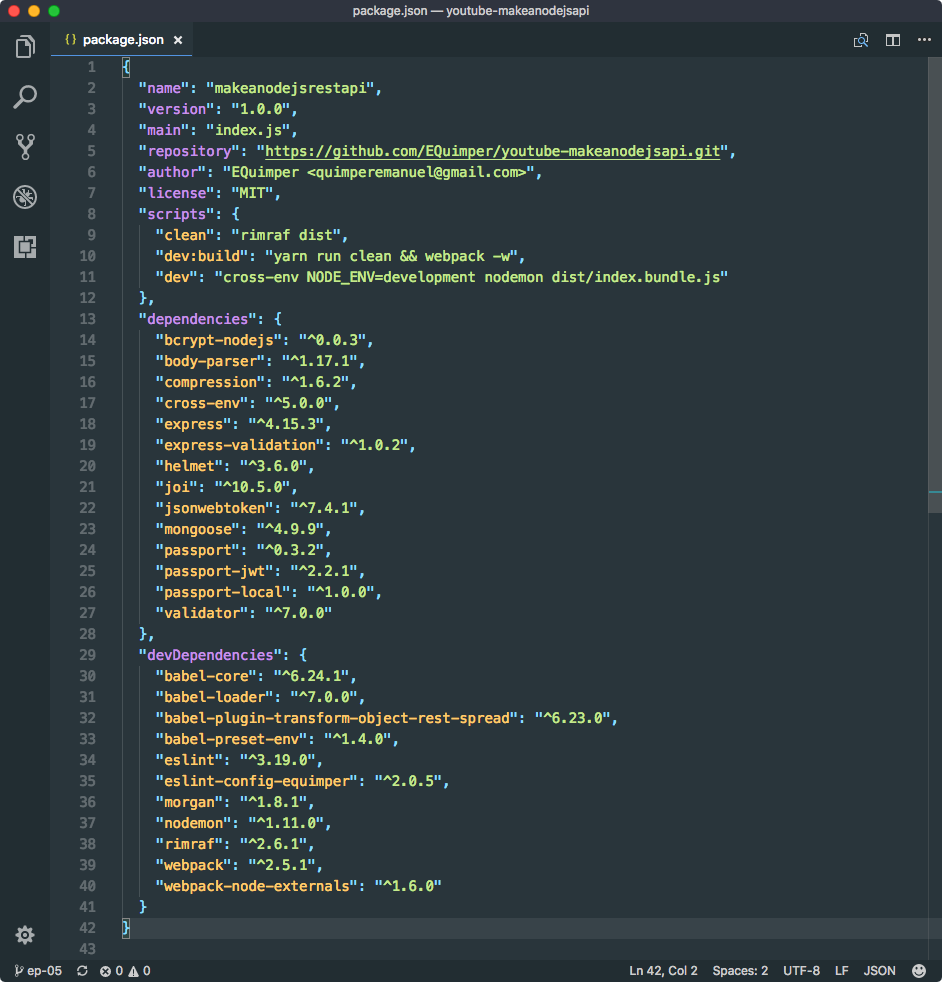Open the JSON language mode picker
Viewport: 942px width, 982px height.
879,970
